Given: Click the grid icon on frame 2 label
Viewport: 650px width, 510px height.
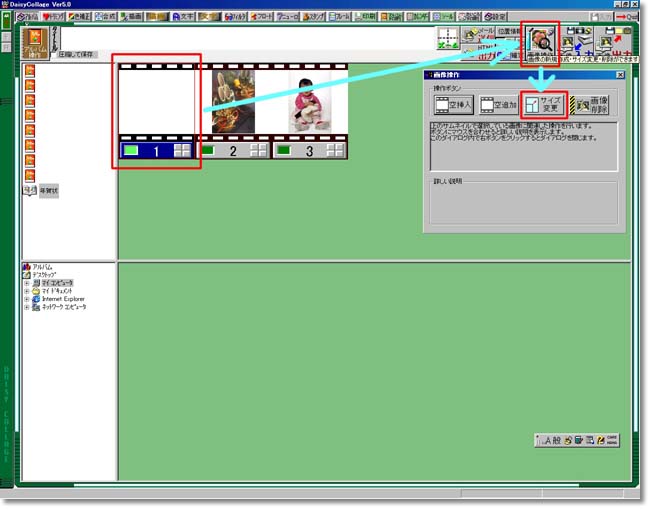Looking at the screenshot, I should click(258, 151).
